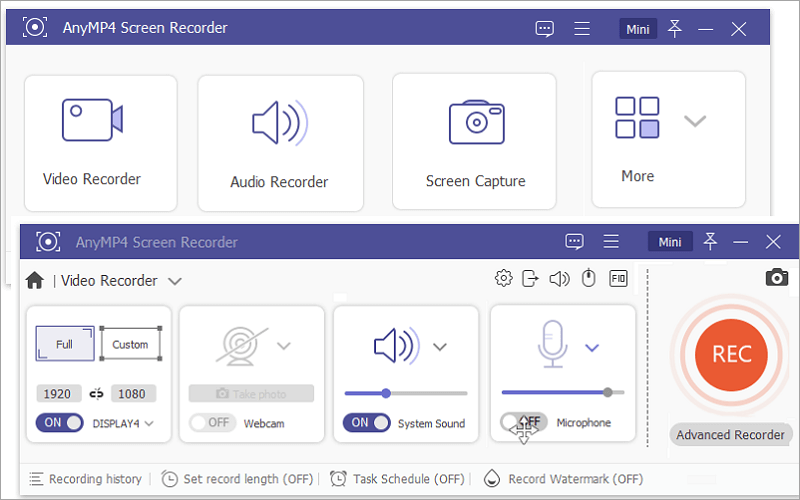Open Recording history
The image size is (800, 500).
point(86,479)
